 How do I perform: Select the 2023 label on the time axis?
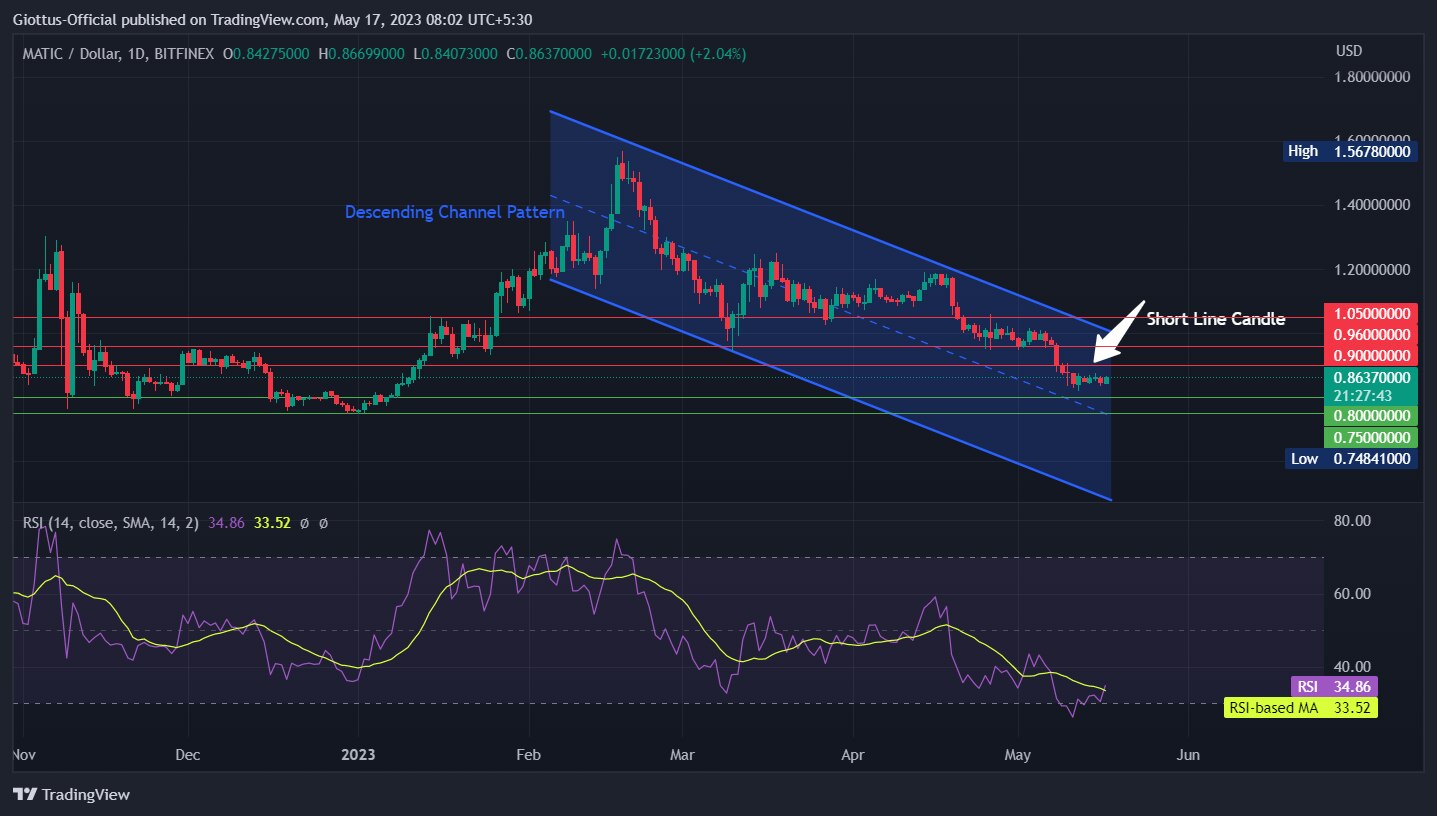point(358,755)
